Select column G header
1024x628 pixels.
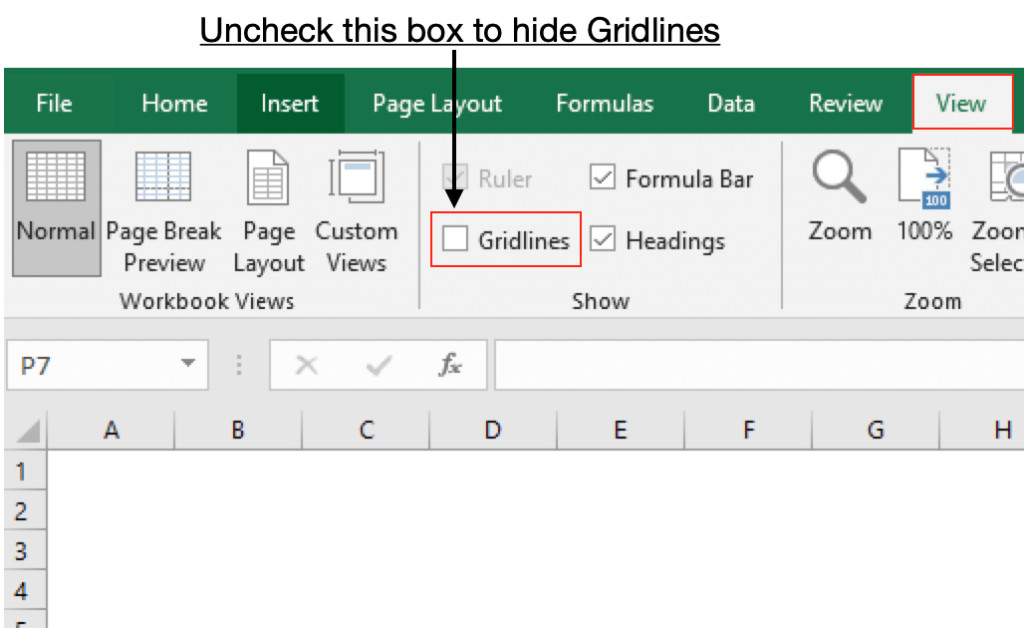click(x=875, y=430)
